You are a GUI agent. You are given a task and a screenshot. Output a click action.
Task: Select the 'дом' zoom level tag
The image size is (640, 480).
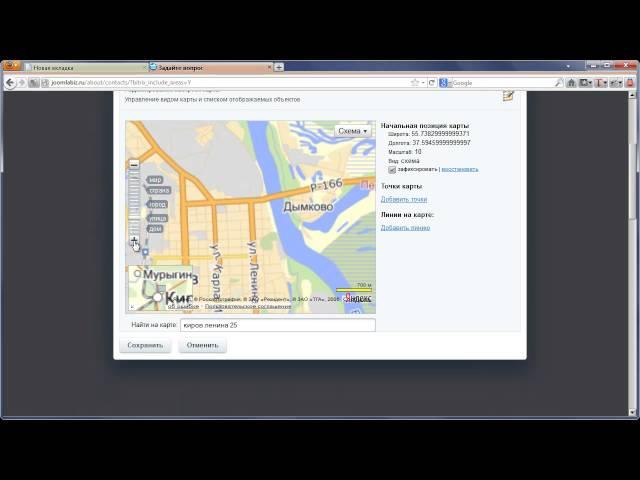(x=155, y=229)
